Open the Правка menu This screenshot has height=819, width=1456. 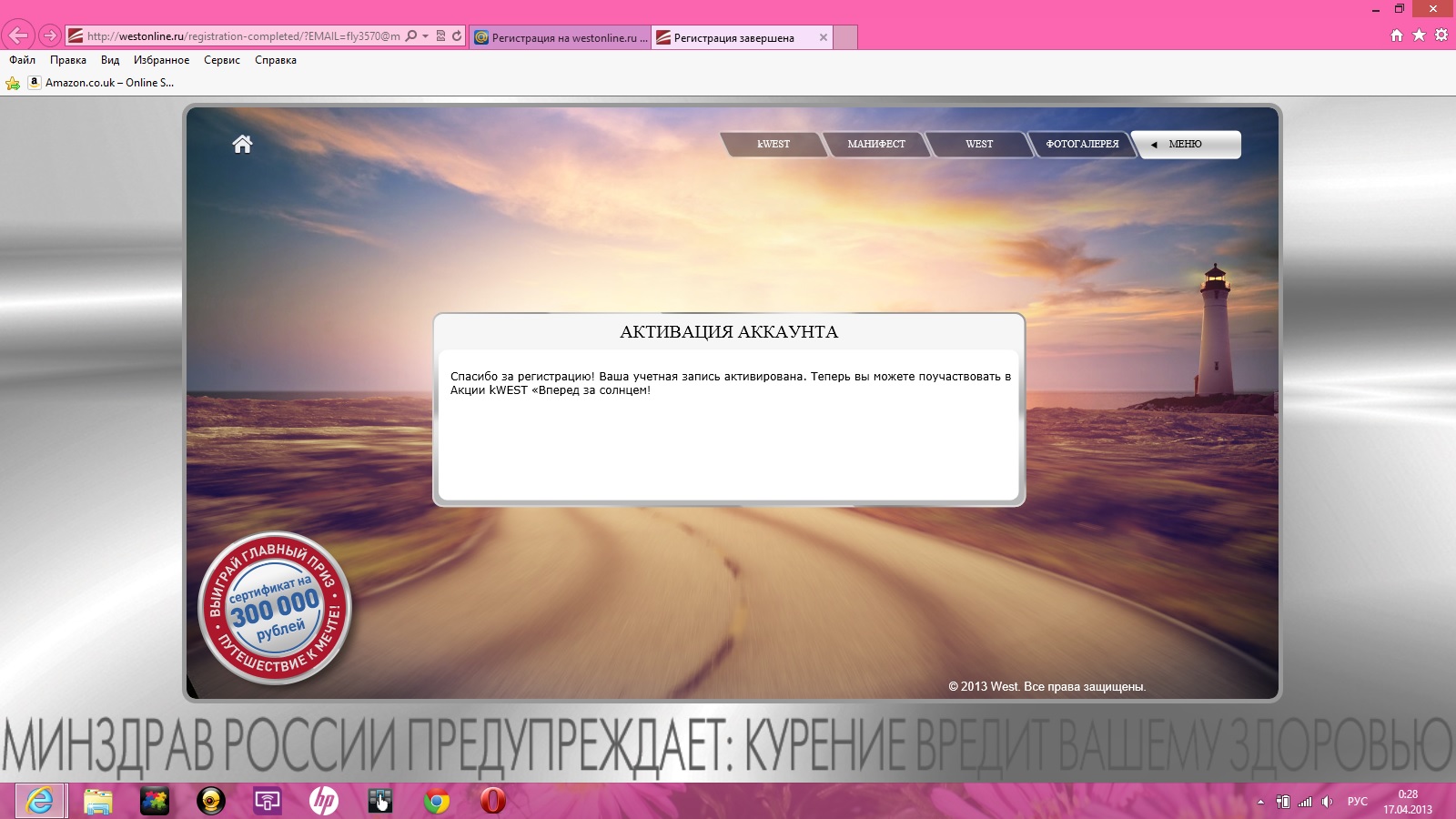pyautogui.click(x=68, y=60)
